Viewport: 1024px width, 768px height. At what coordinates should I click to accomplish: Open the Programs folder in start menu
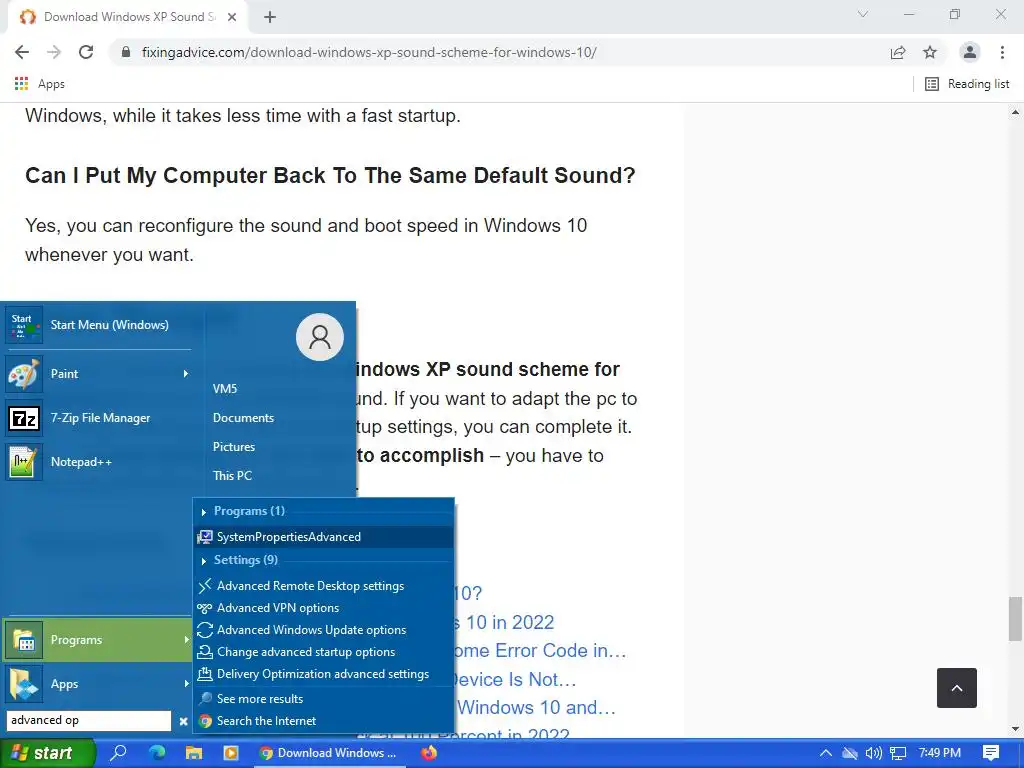pyautogui.click(x=98, y=640)
